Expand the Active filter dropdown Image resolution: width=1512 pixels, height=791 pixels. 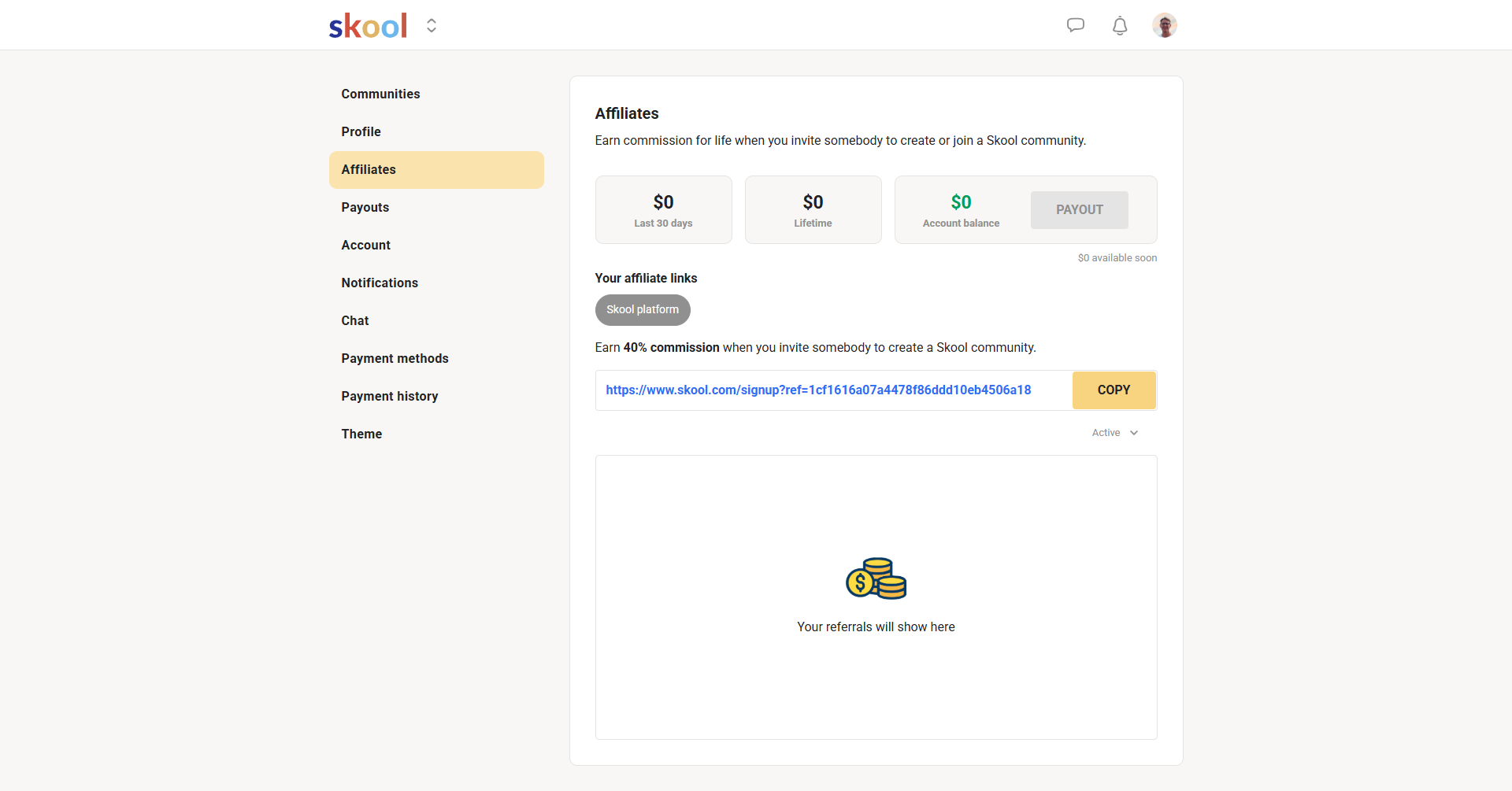point(1114,433)
